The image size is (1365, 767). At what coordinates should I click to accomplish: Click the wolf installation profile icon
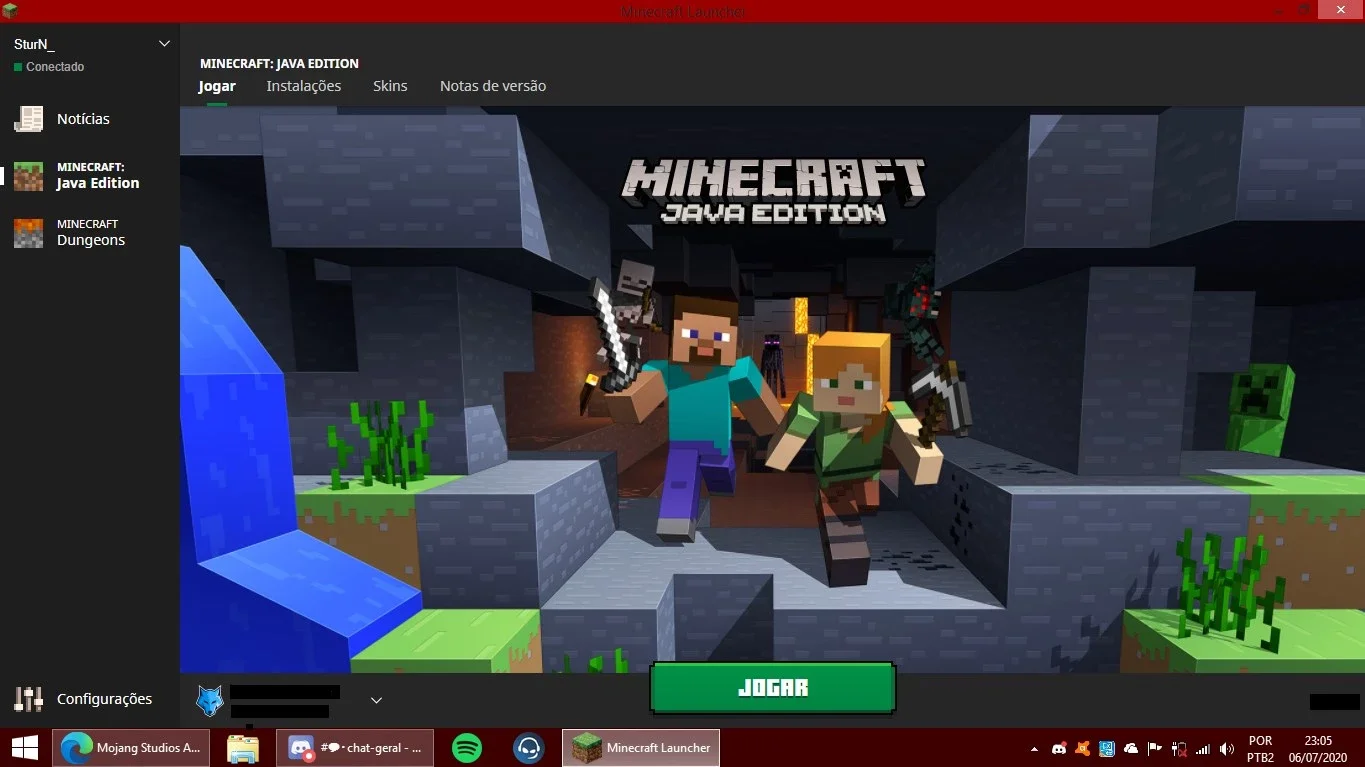coord(210,700)
